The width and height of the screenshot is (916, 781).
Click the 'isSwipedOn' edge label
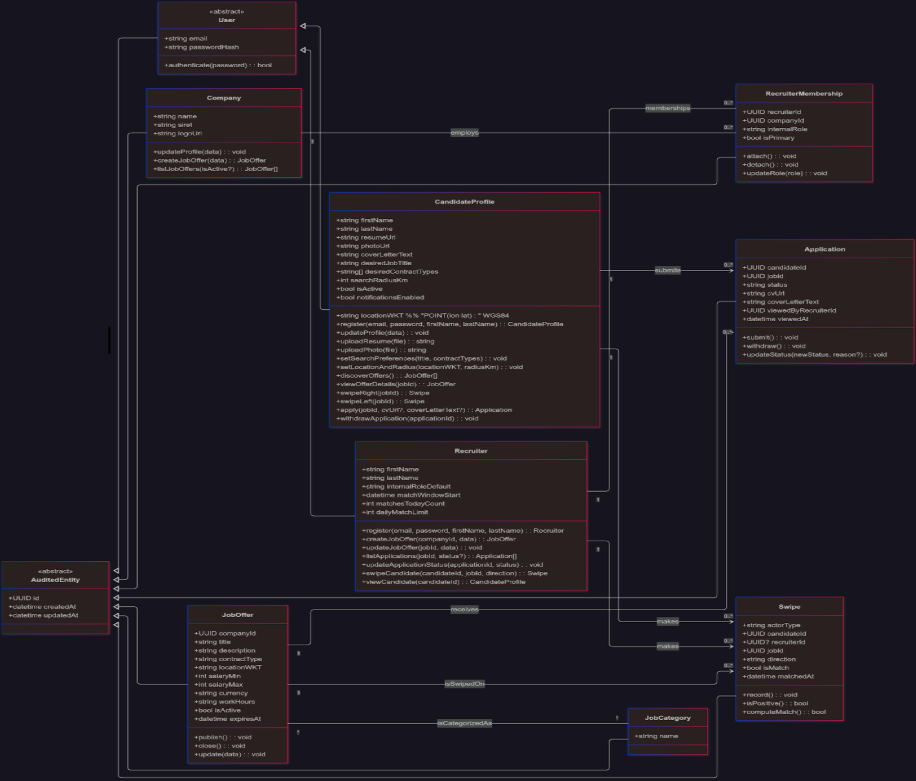point(464,684)
